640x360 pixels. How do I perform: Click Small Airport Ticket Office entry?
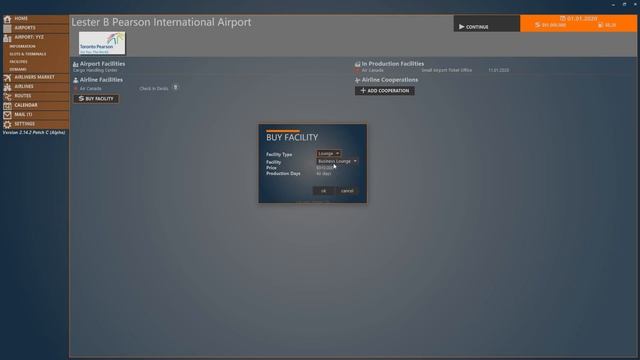point(447,70)
